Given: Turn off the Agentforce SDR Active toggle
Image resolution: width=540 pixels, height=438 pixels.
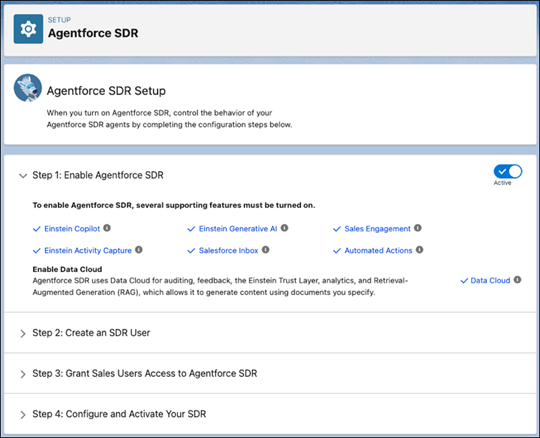Looking at the screenshot, I should tap(508, 171).
